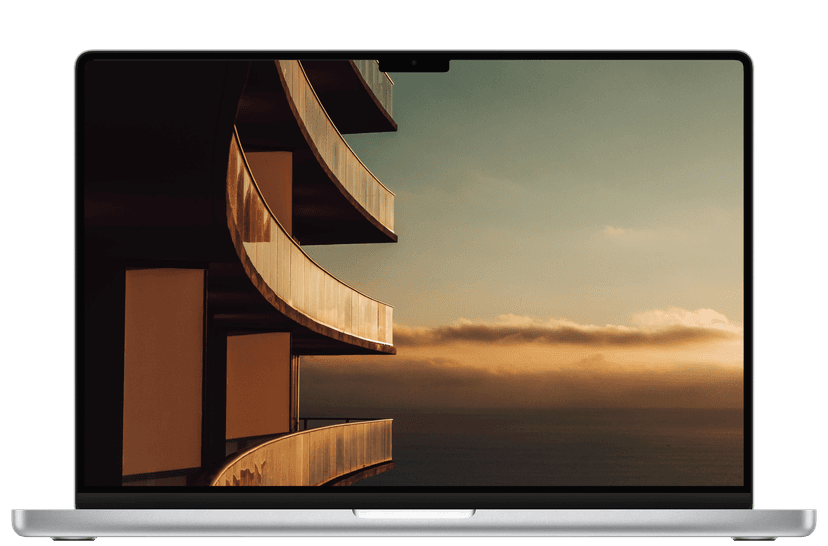Click the camera notch at top of display

pos(413,64)
